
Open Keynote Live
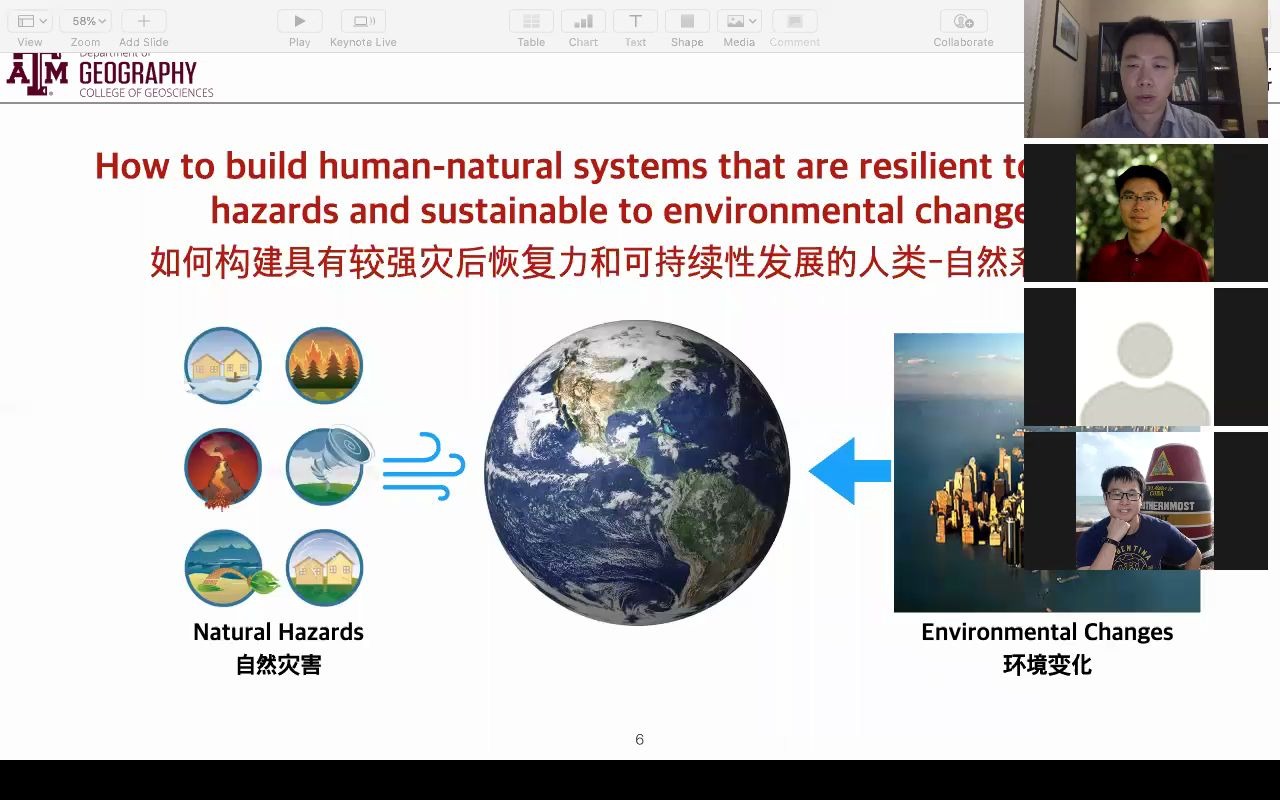point(362,21)
